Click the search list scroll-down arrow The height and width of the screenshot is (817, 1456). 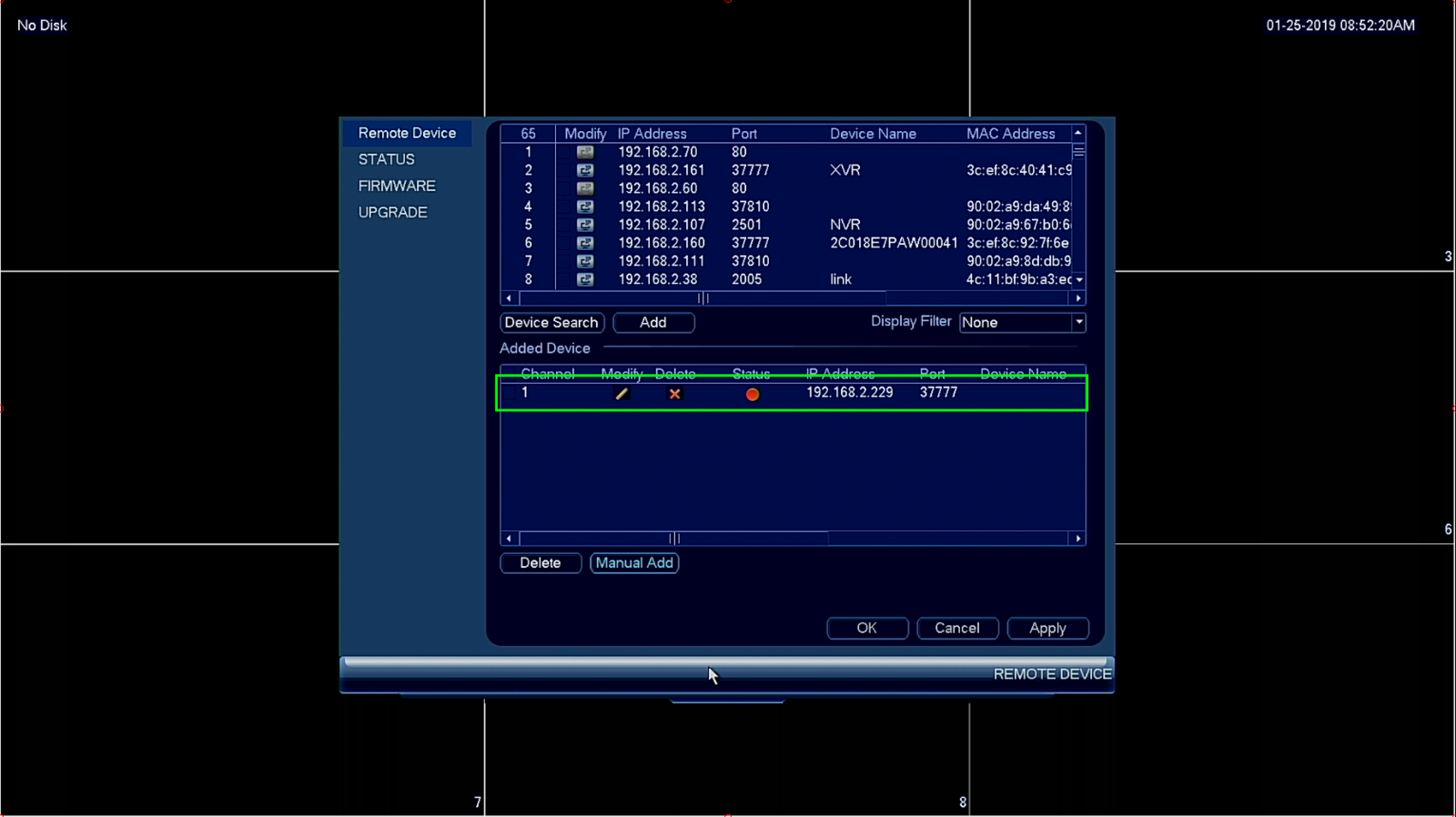pos(1078,280)
